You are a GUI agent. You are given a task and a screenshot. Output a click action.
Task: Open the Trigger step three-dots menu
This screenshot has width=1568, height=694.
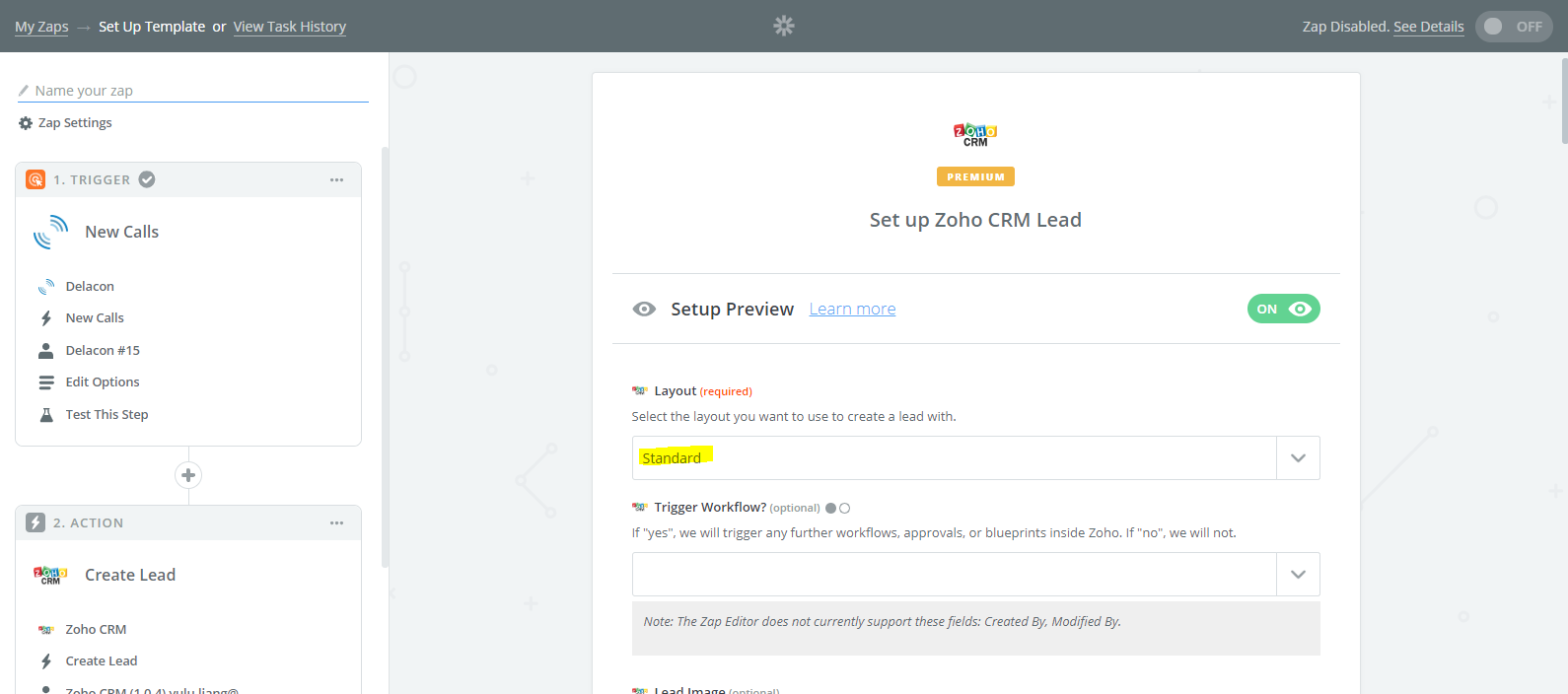pos(336,179)
